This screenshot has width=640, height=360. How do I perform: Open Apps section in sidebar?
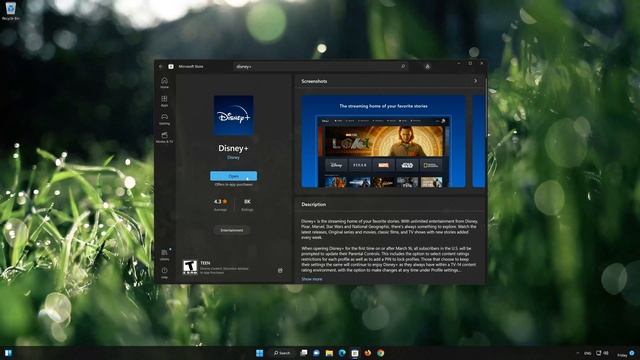[x=164, y=101]
